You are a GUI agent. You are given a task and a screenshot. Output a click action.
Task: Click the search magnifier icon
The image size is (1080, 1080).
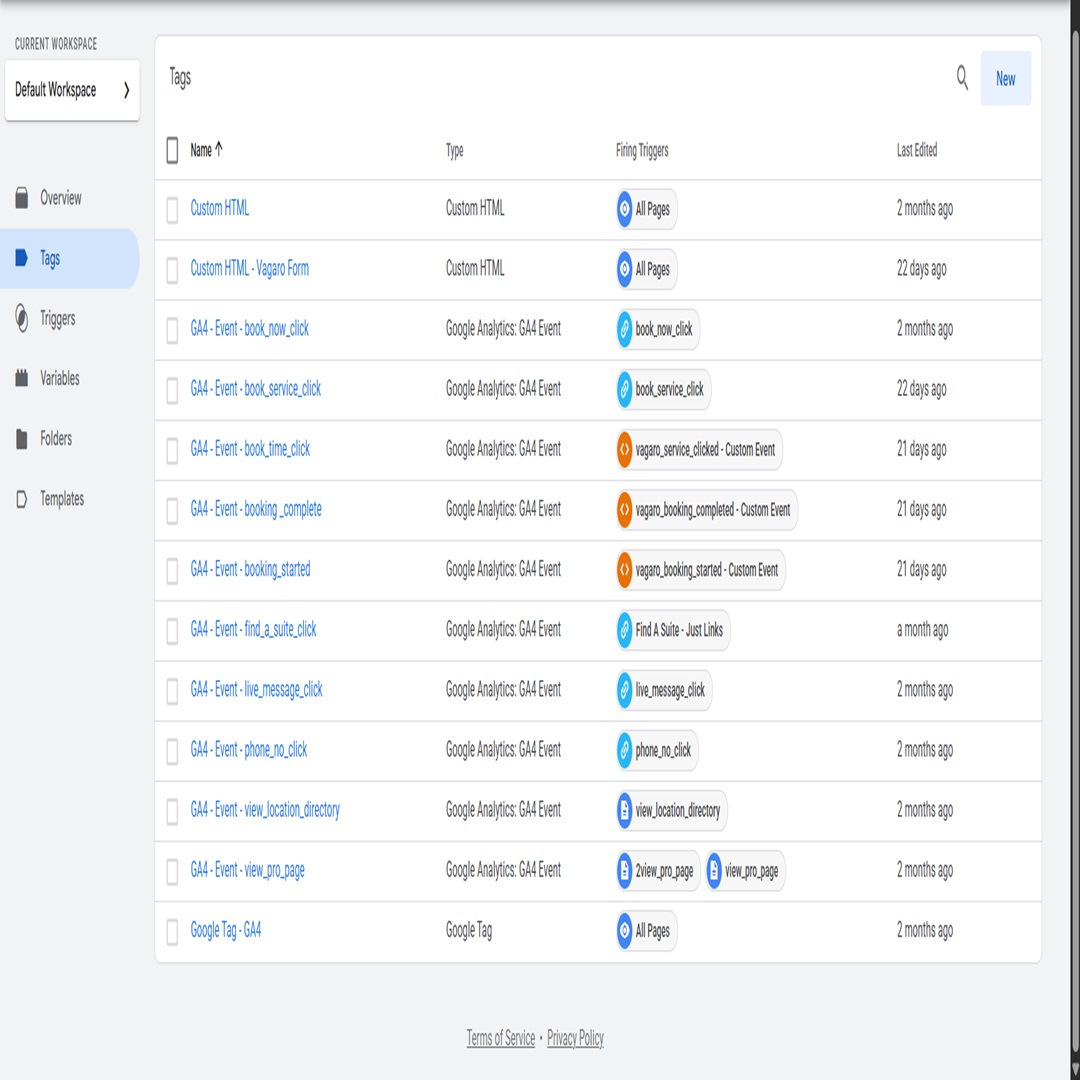tap(961, 78)
